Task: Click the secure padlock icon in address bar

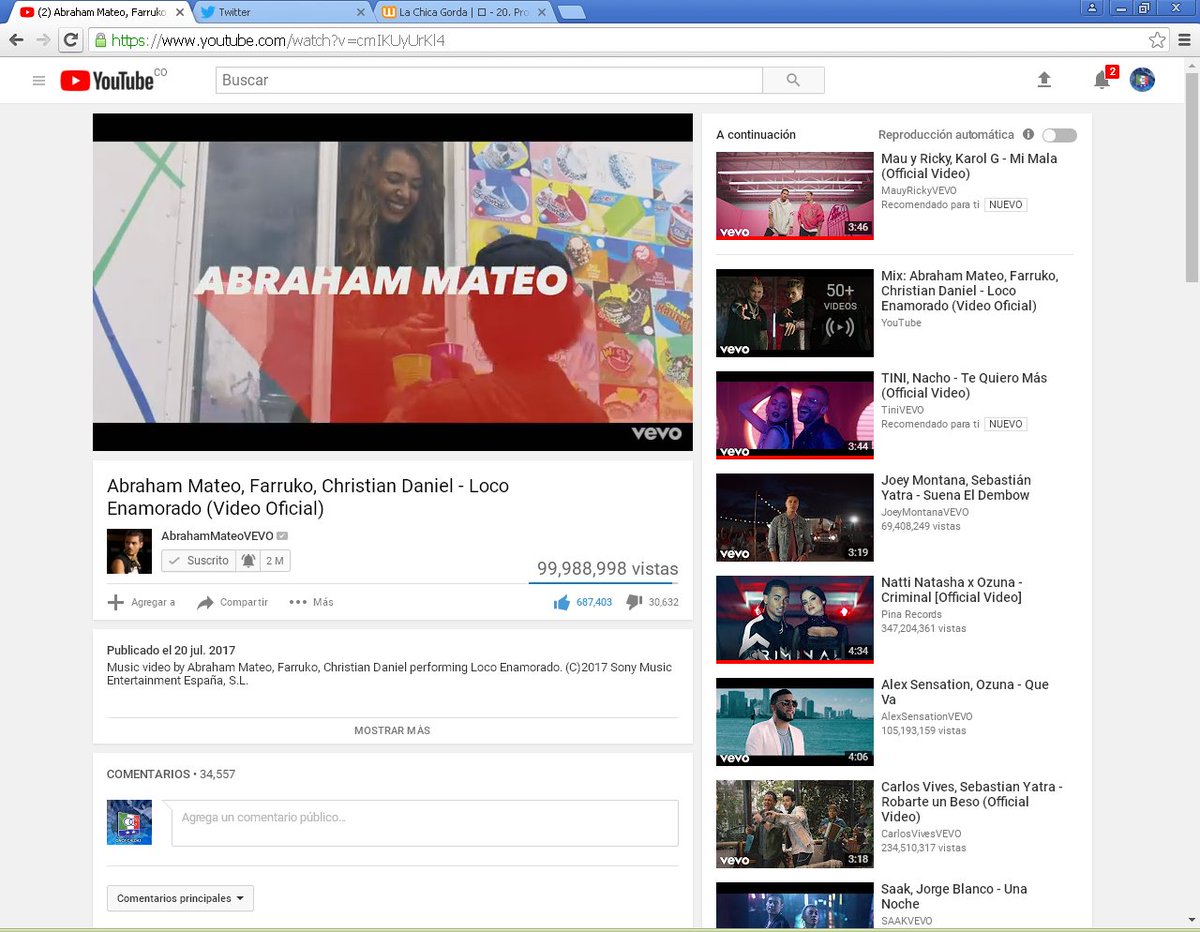Action: (x=100, y=41)
